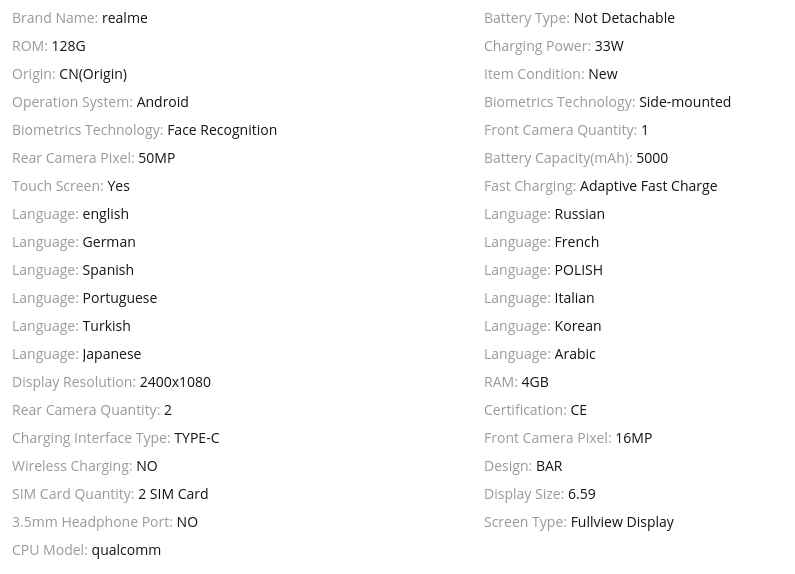The width and height of the screenshot is (795, 574).
Task: Click the CN(Origin) origin text
Action: pos(93,74)
